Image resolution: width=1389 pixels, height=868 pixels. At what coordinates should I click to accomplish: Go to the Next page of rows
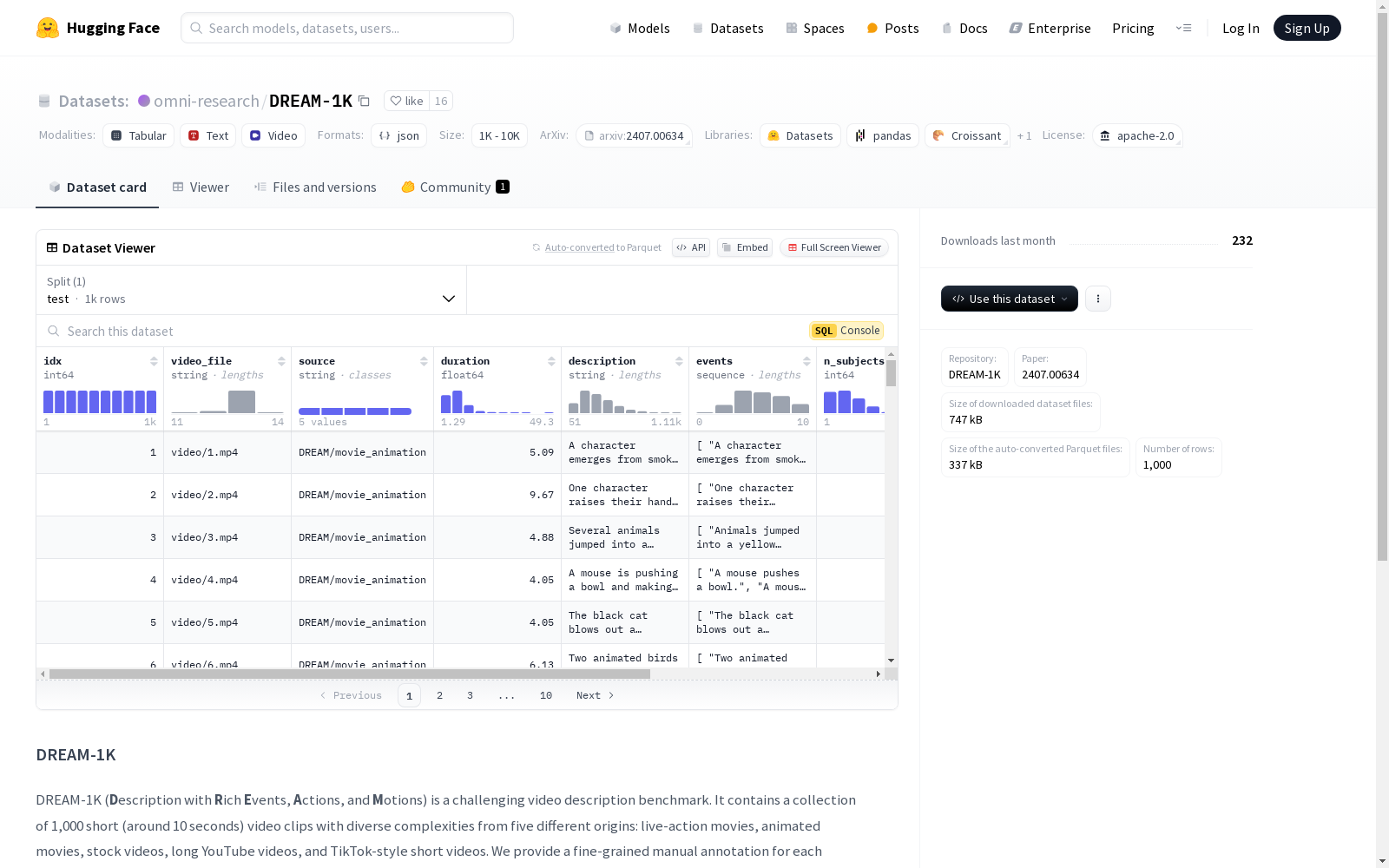tap(595, 695)
